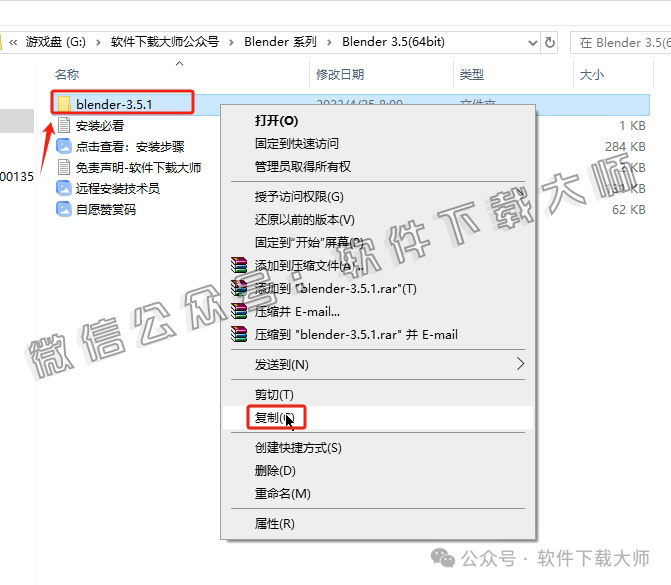
Task: Click WinRAR icon beside 压缩到 blender-3.5.1.rar 并 E-mail
Action: 239,334
